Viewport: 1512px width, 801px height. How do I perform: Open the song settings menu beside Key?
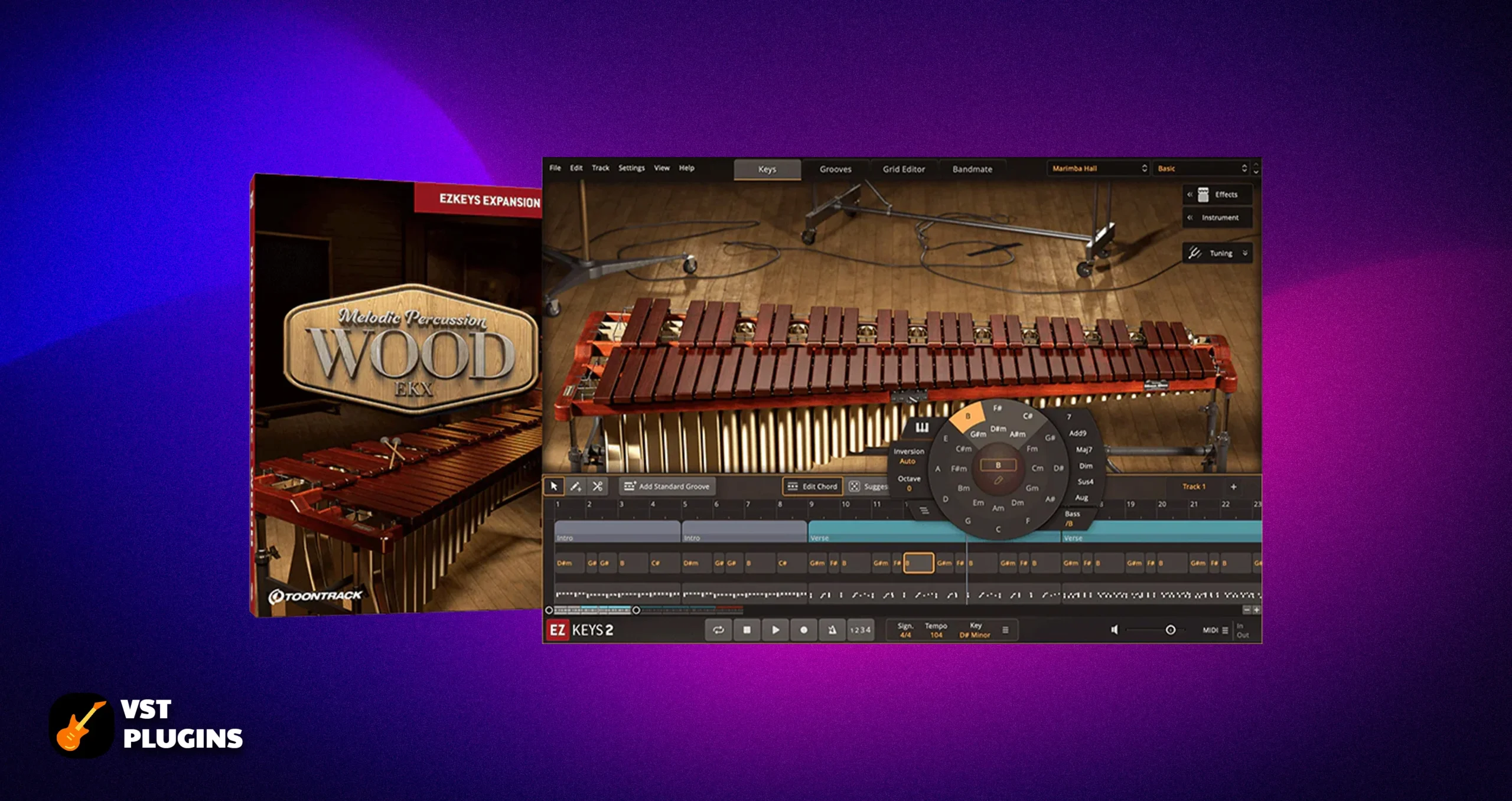click(1005, 630)
